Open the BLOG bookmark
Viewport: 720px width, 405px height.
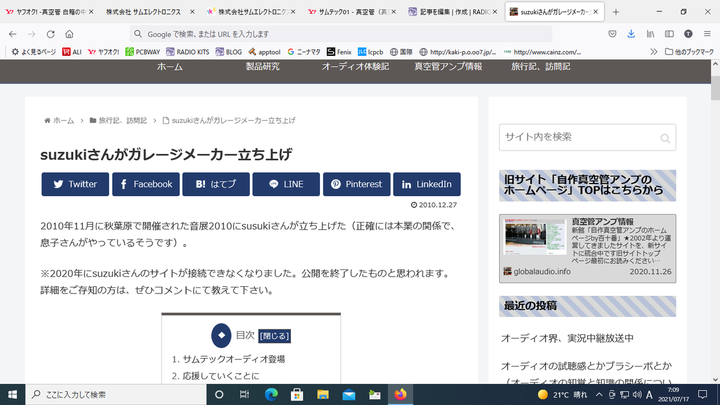pyautogui.click(x=229, y=52)
